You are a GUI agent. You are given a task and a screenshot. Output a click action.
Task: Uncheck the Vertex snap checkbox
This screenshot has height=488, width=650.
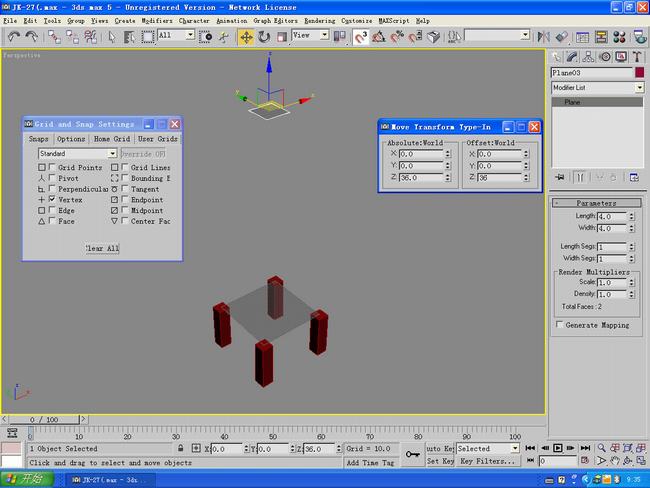coord(52,199)
